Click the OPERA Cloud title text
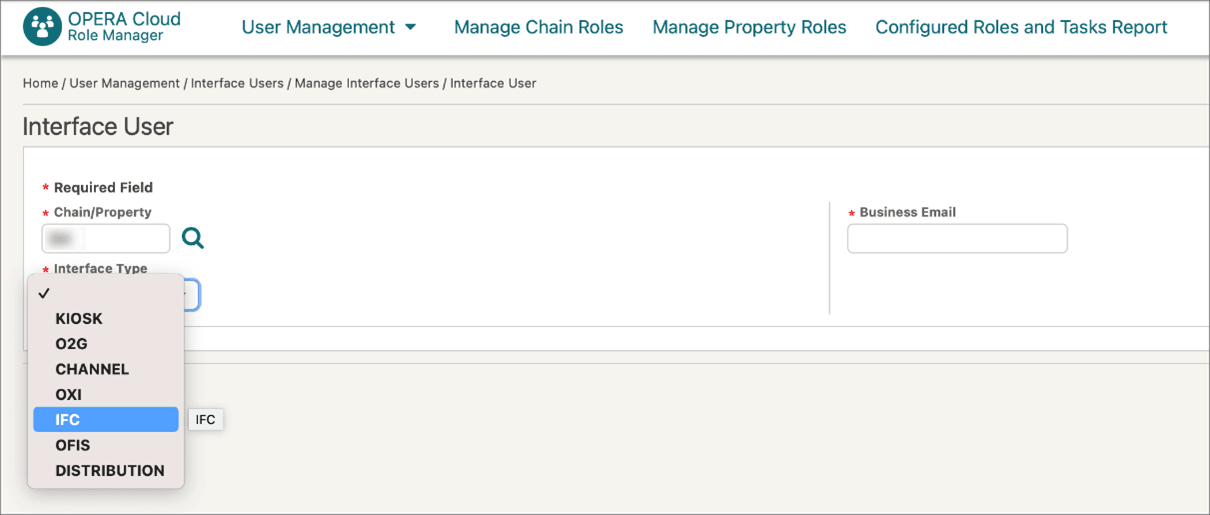The height and width of the screenshot is (515, 1210). point(125,19)
